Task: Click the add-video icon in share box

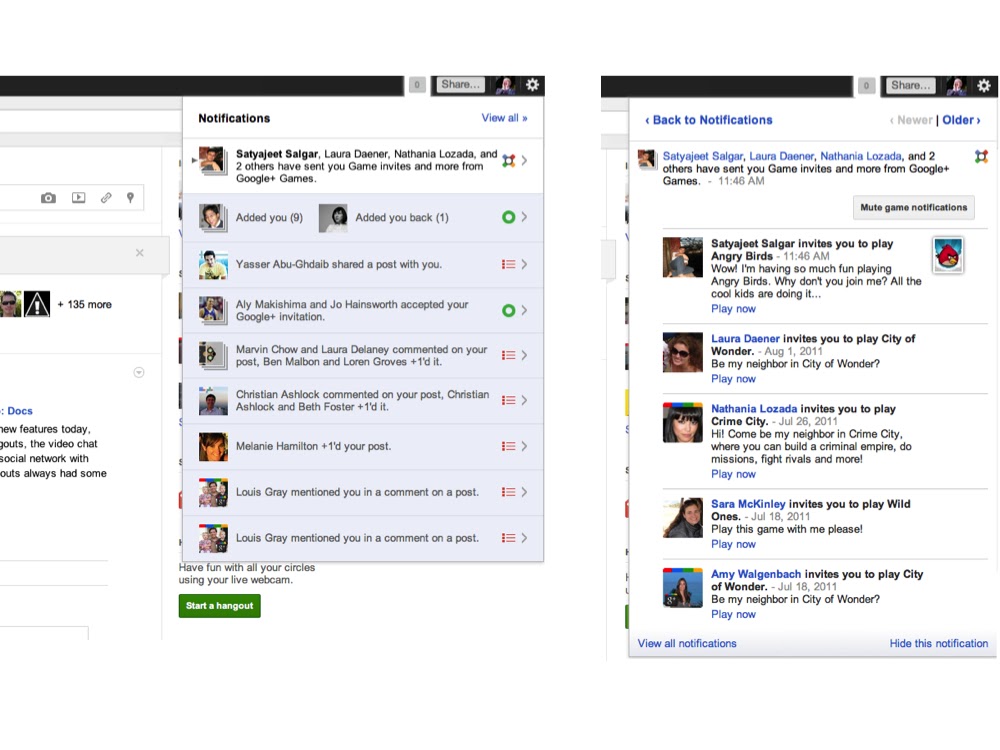Action: click(78, 198)
